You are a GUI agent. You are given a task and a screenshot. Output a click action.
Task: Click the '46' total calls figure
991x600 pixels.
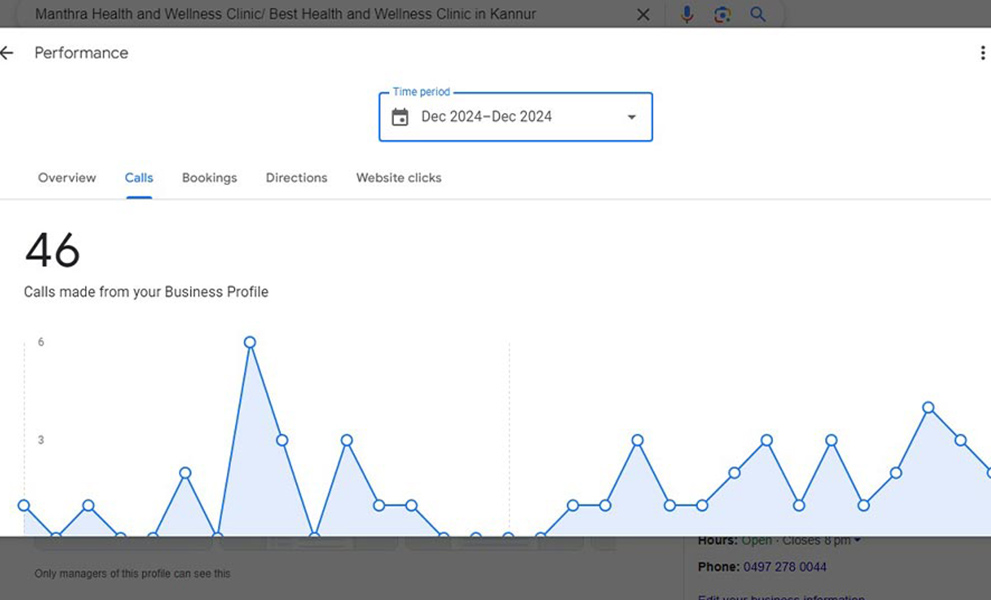click(x=52, y=250)
